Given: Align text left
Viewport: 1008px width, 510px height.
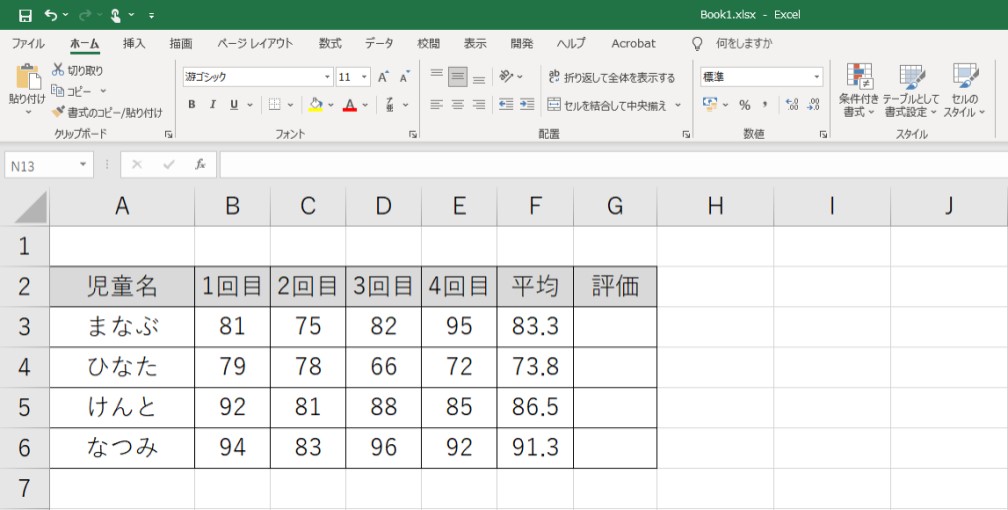Looking at the screenshot, I should [x=436, y=104].
